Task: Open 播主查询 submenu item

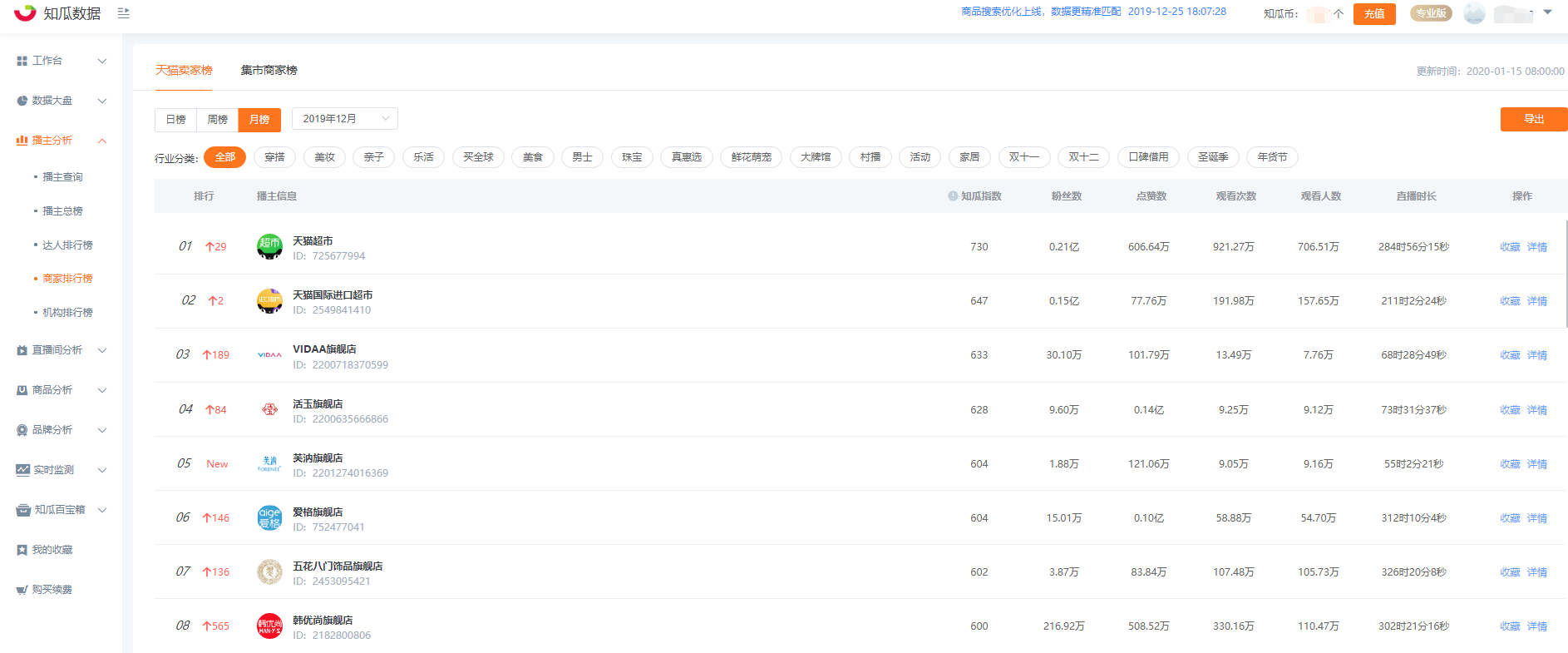Action: coord(62,177)
